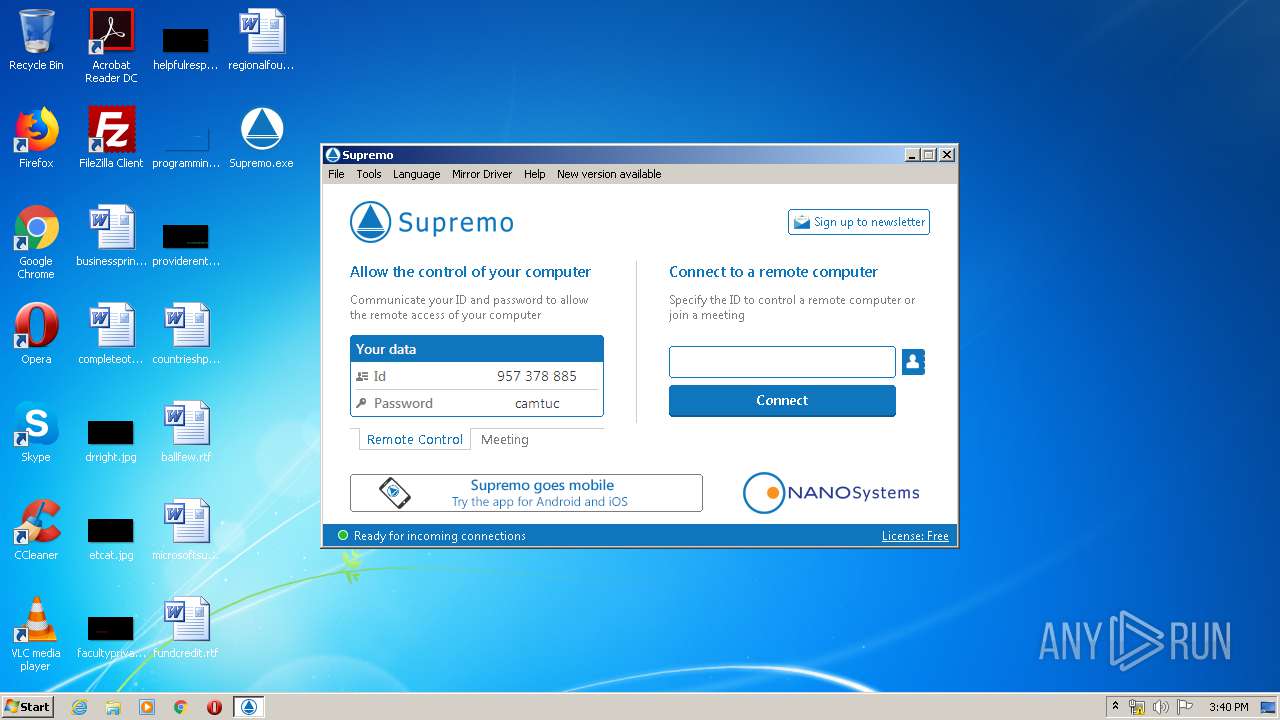1280x720 pixels.
Task: Open Acrobat Reader DC desktop shortcut
Action: coord(111,45)
